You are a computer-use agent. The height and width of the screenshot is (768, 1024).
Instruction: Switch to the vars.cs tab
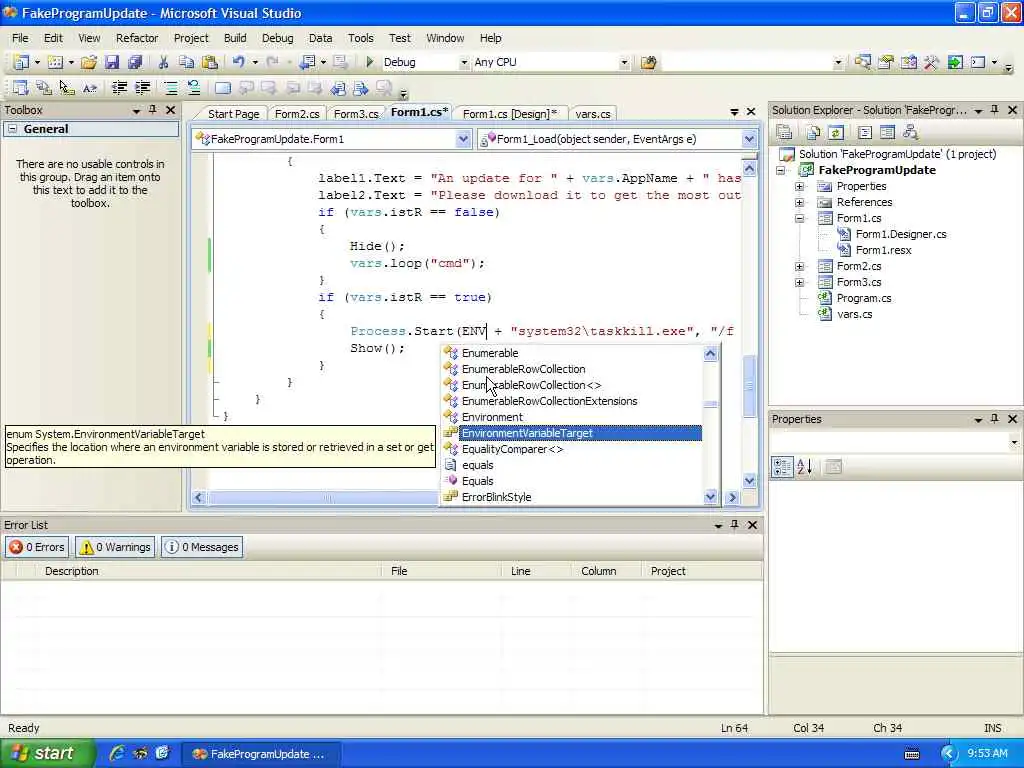click(x=593, y=114)
